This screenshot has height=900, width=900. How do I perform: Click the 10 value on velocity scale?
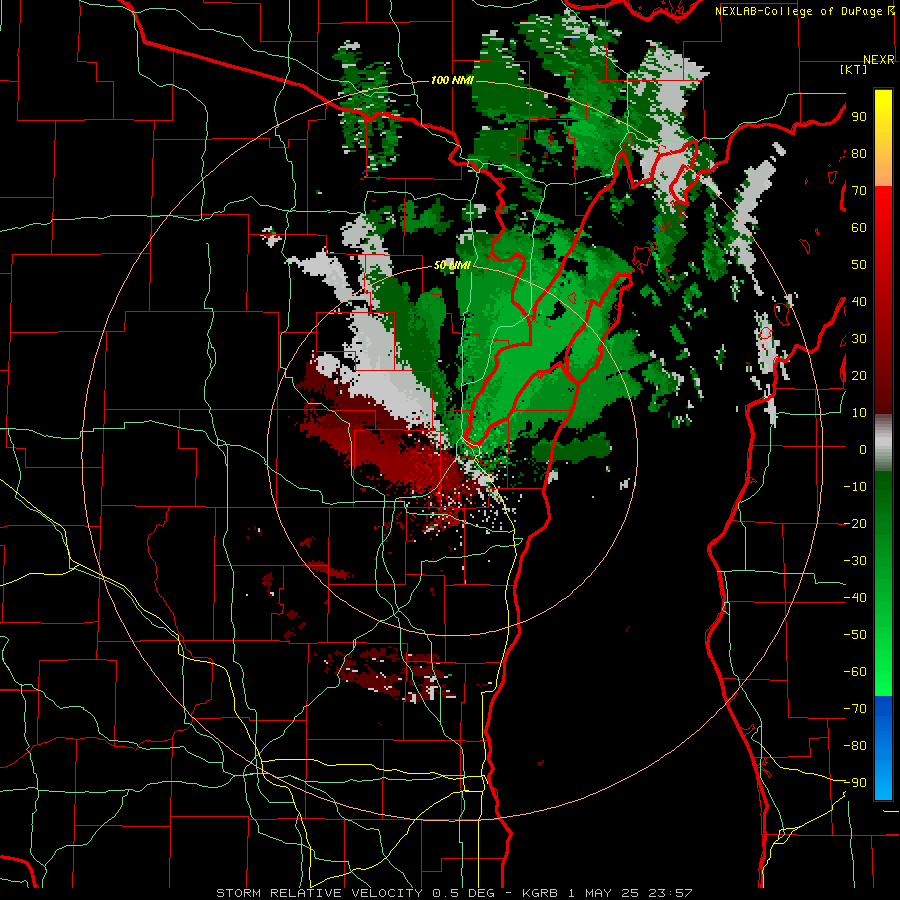[x=859, y=413]
